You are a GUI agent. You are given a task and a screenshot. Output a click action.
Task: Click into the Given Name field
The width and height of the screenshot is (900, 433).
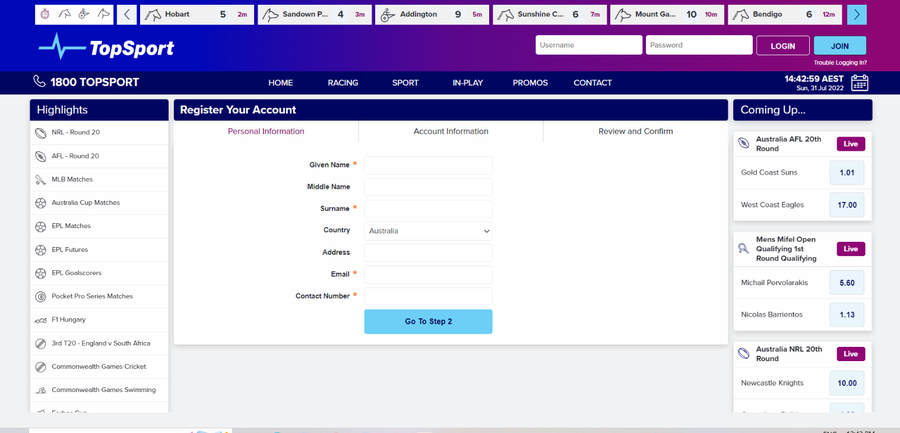tap(428, 165)
